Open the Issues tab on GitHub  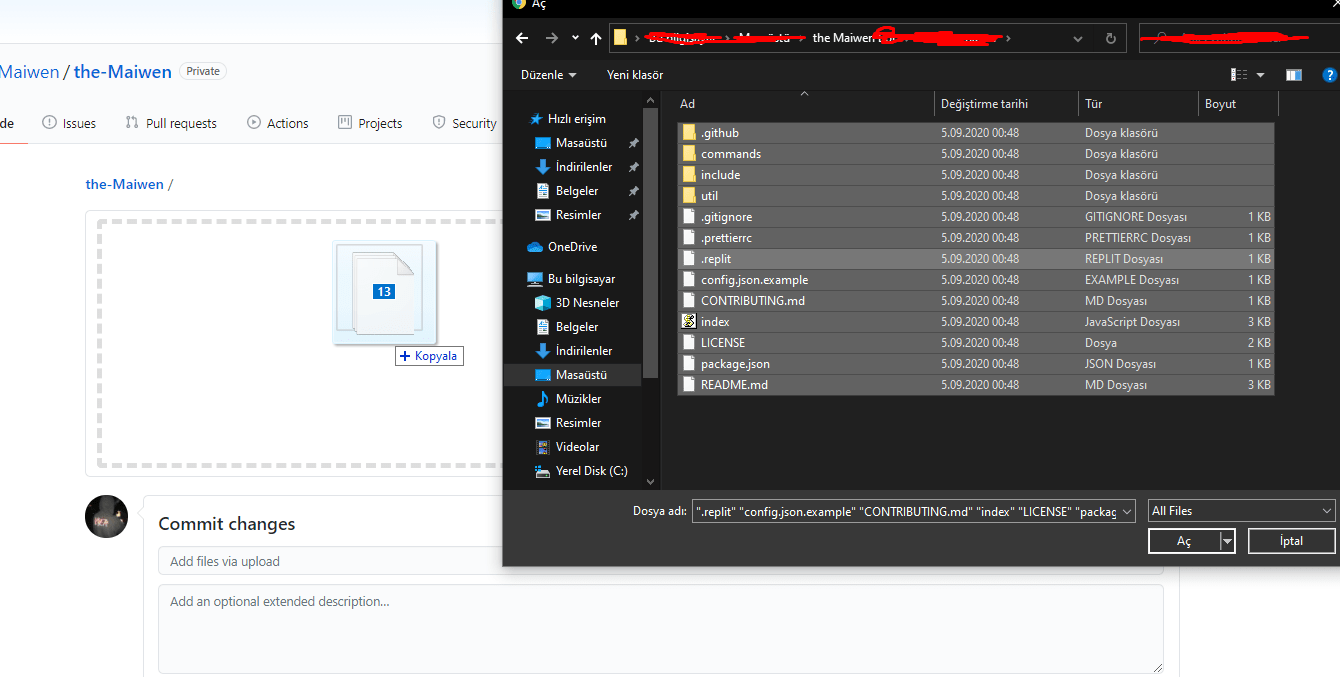pos(69,123)
